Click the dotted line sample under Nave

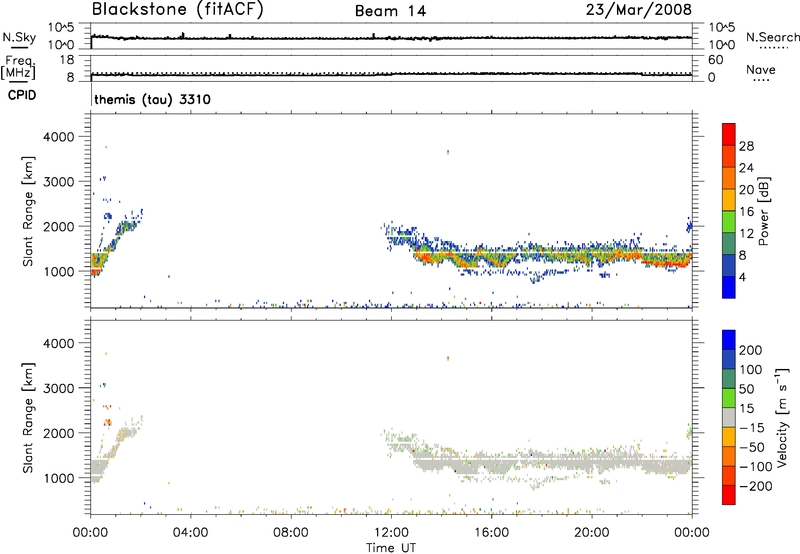[761, 80]
